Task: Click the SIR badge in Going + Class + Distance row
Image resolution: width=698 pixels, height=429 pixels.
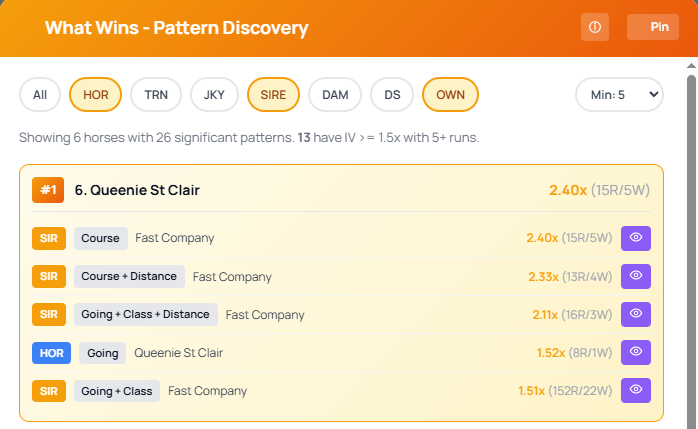Action: [49, 314]
